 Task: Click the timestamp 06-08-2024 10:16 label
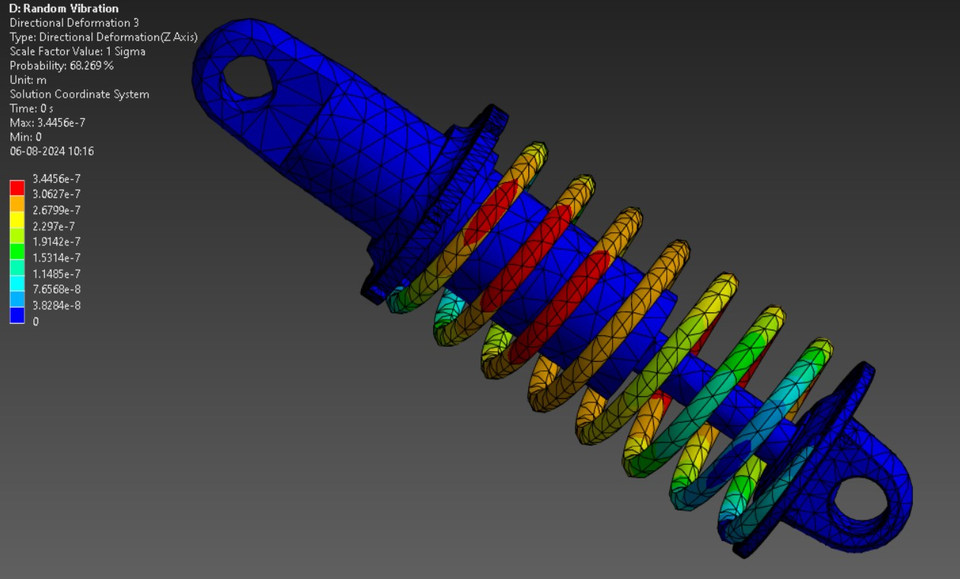54,150
